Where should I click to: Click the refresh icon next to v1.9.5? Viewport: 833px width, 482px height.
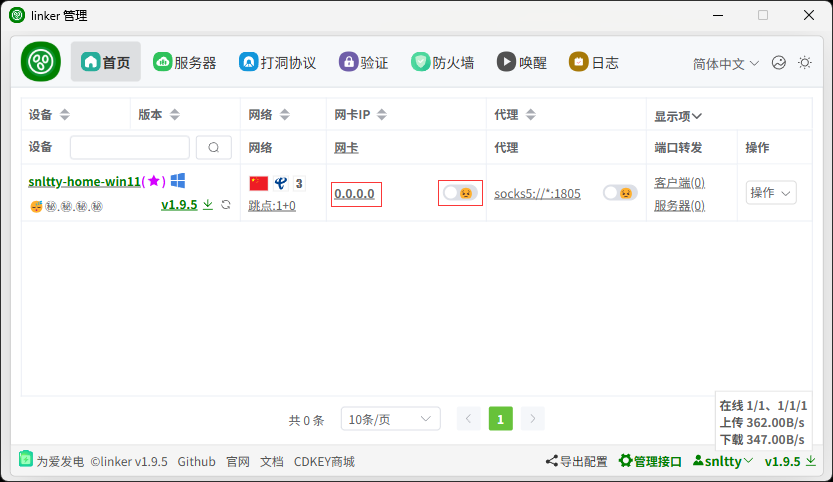(226, 205)
